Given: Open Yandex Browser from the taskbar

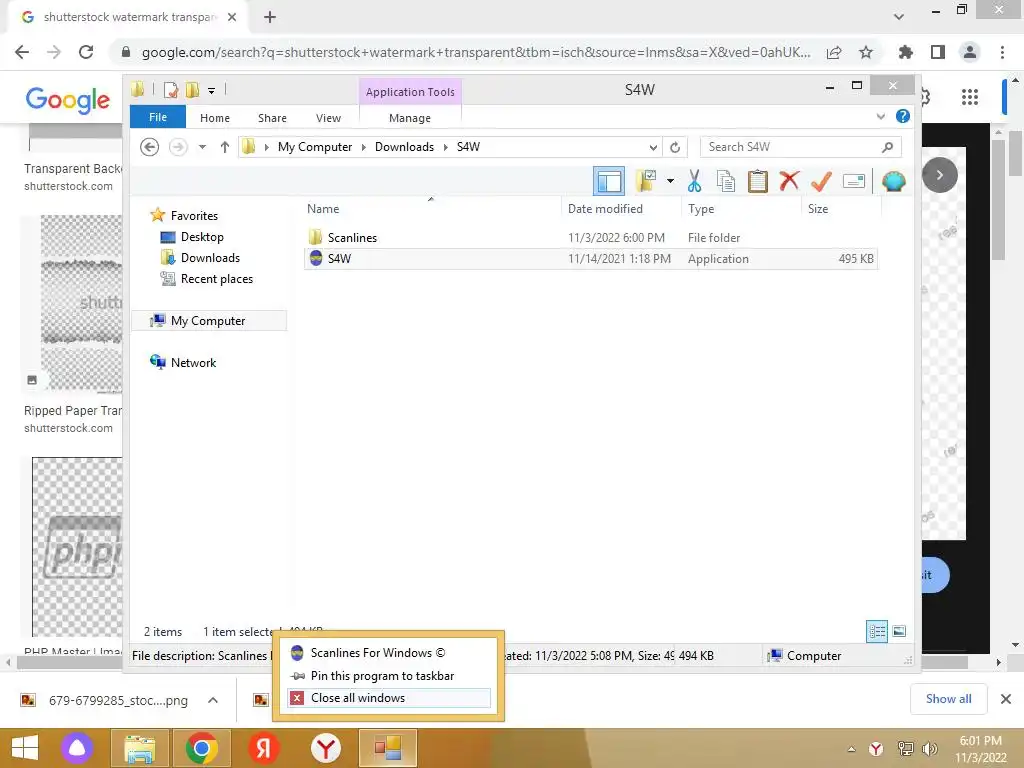Looking at the screenshot, I should pyautogui.click(x=325, y=748).
